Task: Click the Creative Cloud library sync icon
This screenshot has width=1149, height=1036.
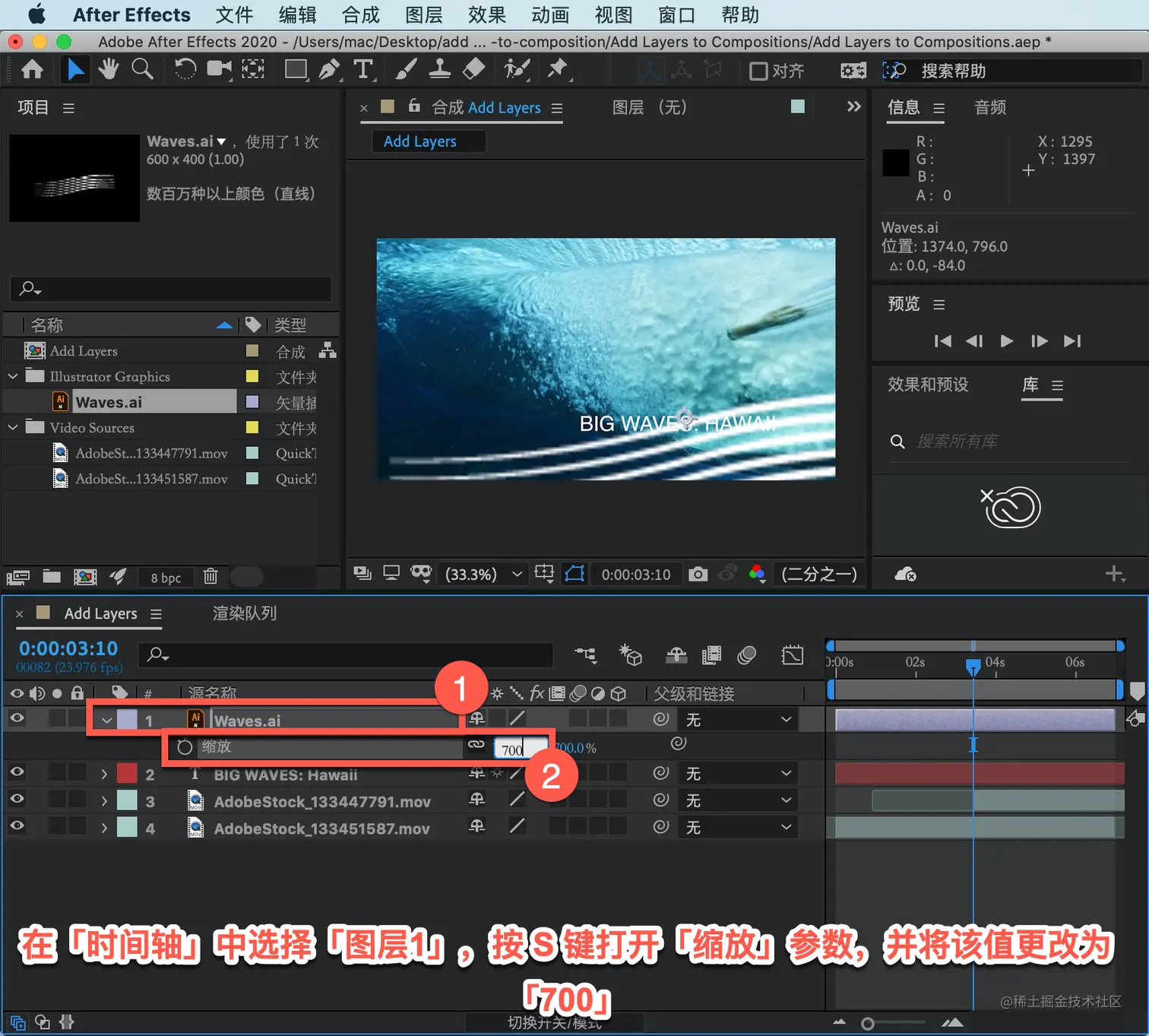Action: point(905,574)
